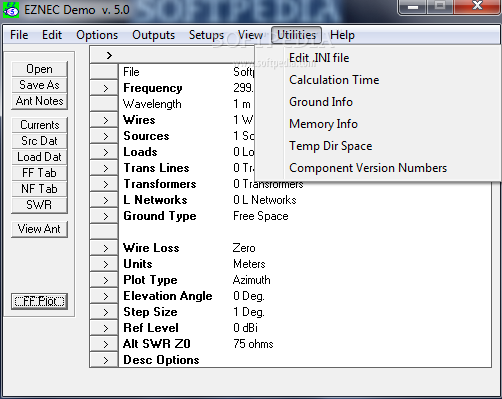
Task: Open the Options menu
Action: [97, 35]
